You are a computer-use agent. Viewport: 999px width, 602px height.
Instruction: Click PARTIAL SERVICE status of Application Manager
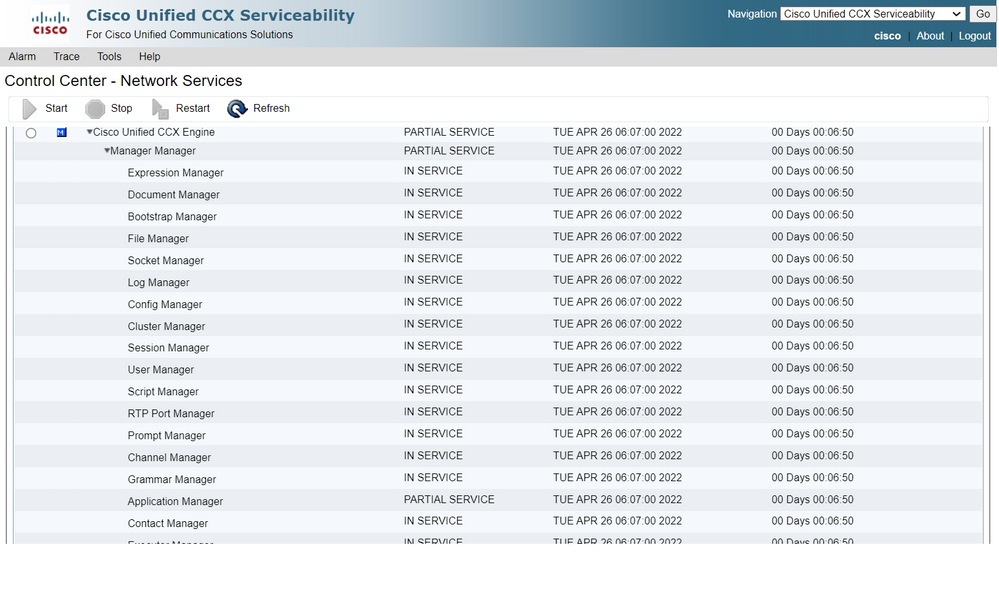point(449,499)
